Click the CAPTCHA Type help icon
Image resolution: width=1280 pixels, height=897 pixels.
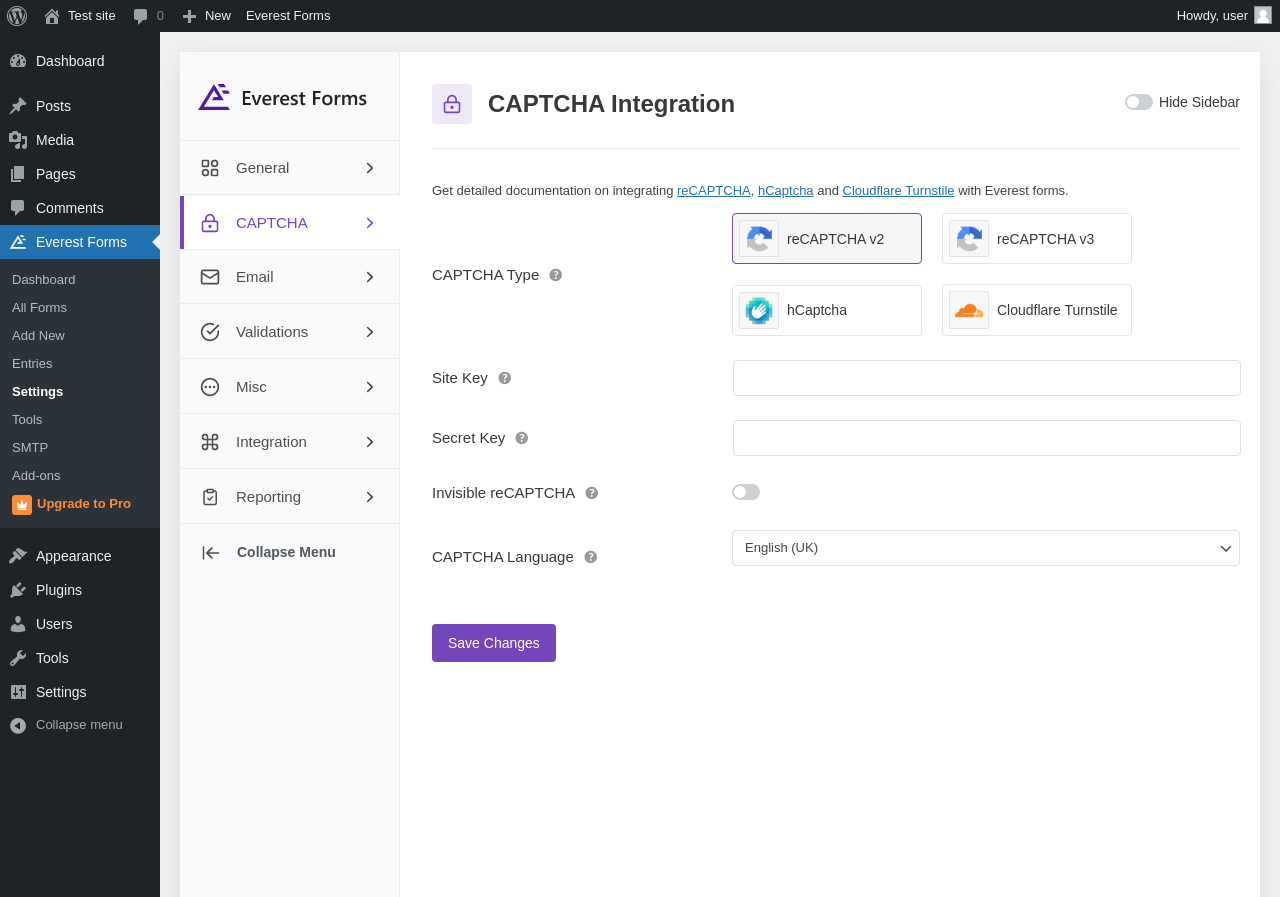556,275
